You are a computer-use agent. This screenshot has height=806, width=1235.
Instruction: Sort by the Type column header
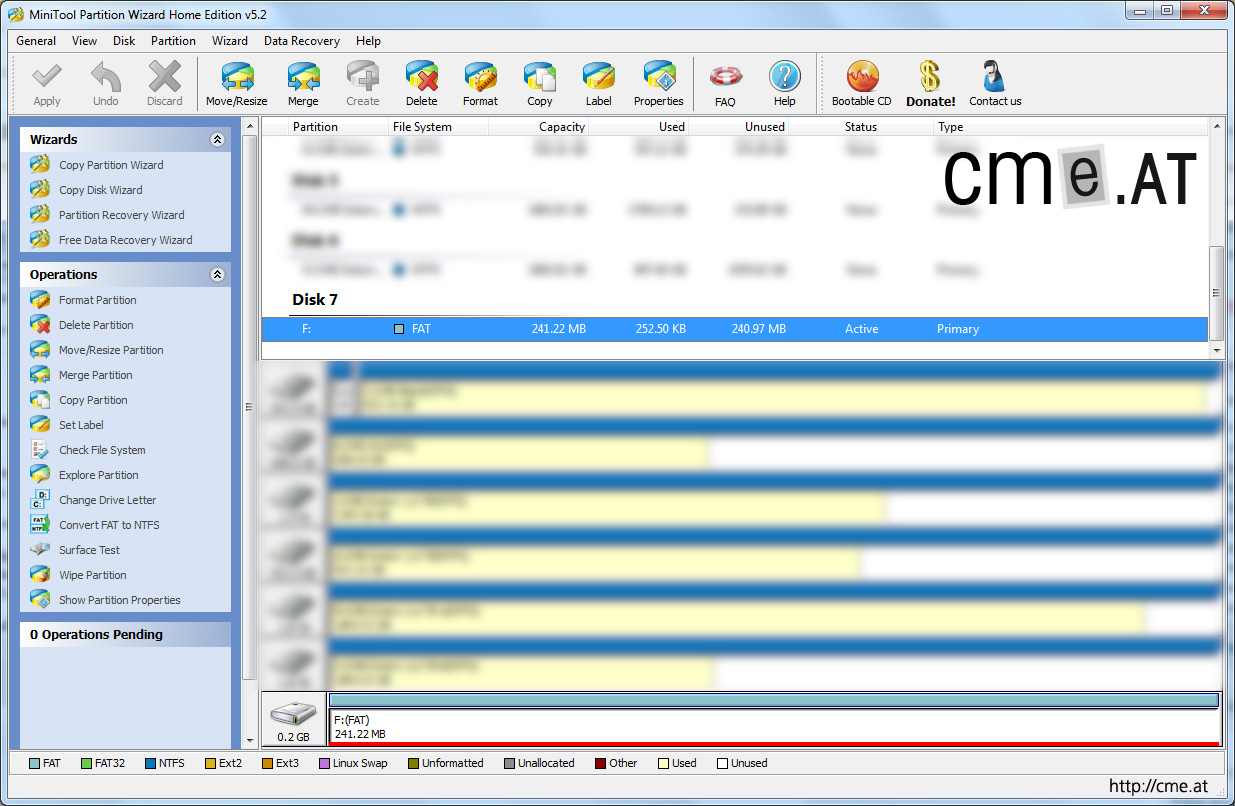tap(1071, 127)
